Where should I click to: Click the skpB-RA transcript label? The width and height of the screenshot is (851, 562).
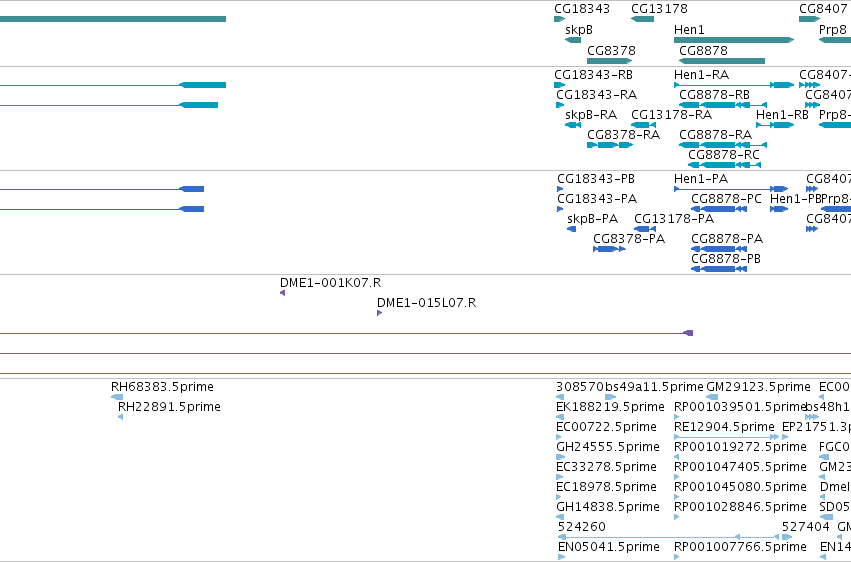591,115
